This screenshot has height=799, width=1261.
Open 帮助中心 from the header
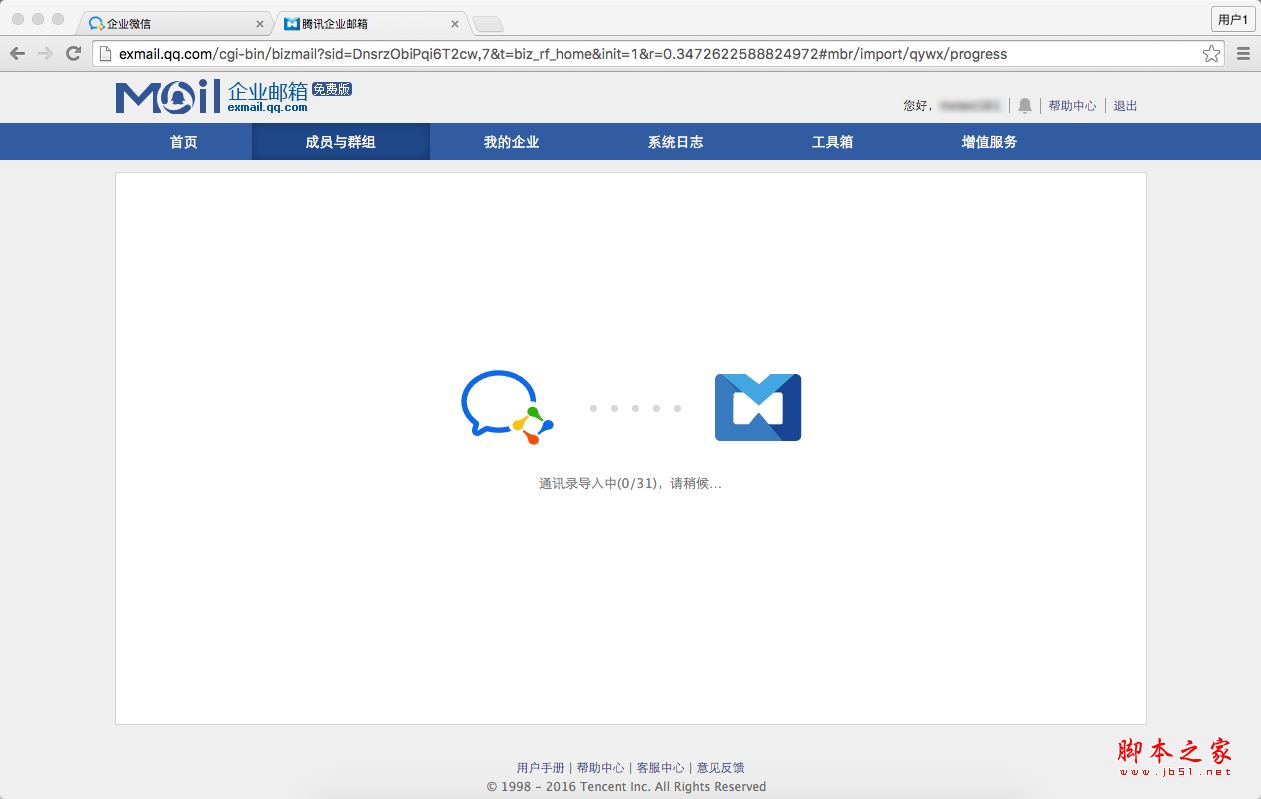pos(1072,105)
